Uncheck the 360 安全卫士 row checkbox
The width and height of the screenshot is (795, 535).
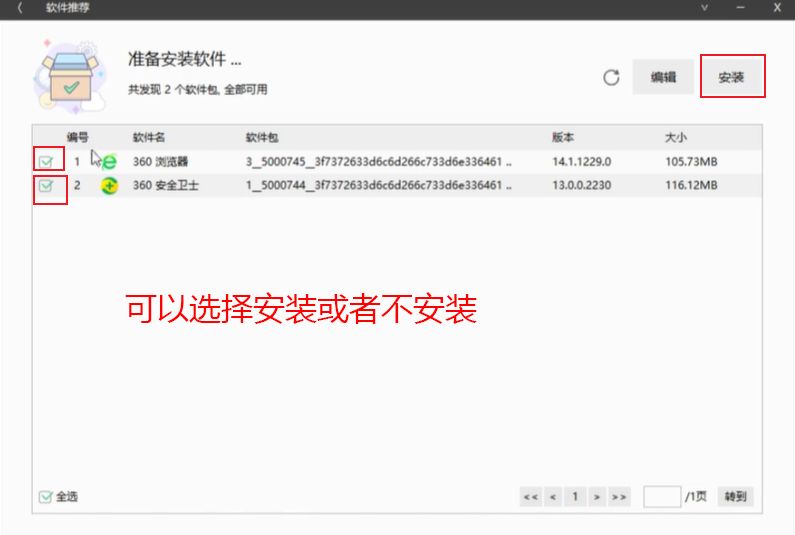[x=46, y=185]
